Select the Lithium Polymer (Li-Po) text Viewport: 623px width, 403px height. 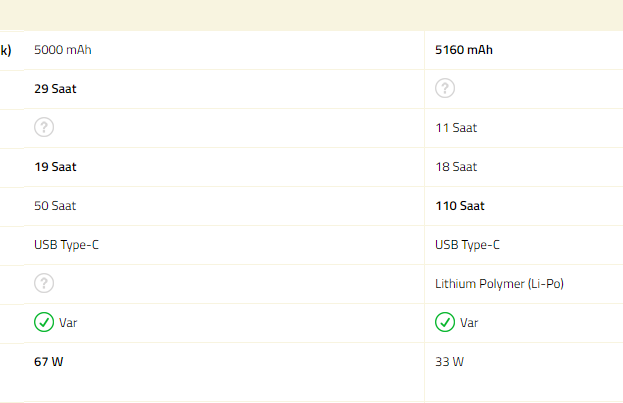499,283
